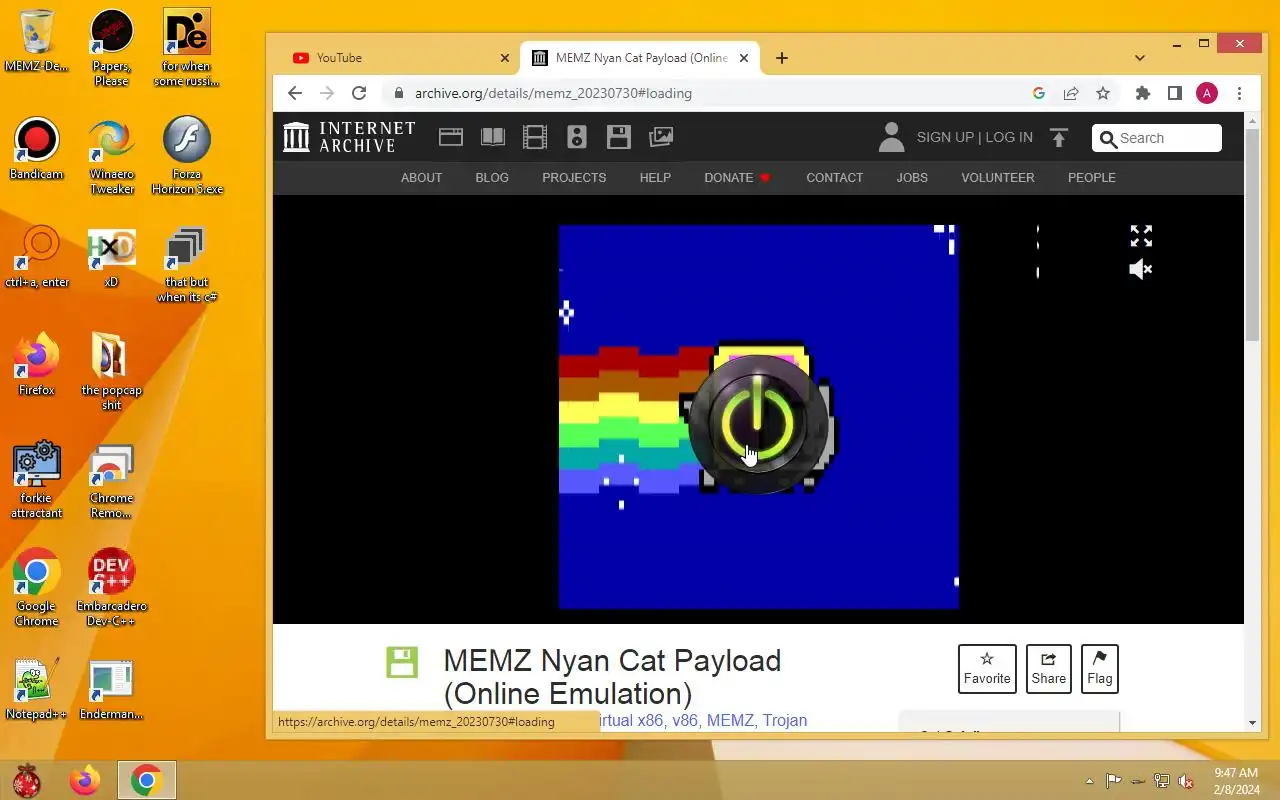
Task: Open the Audio speaker icon
Action: click(x=577, y=137)
